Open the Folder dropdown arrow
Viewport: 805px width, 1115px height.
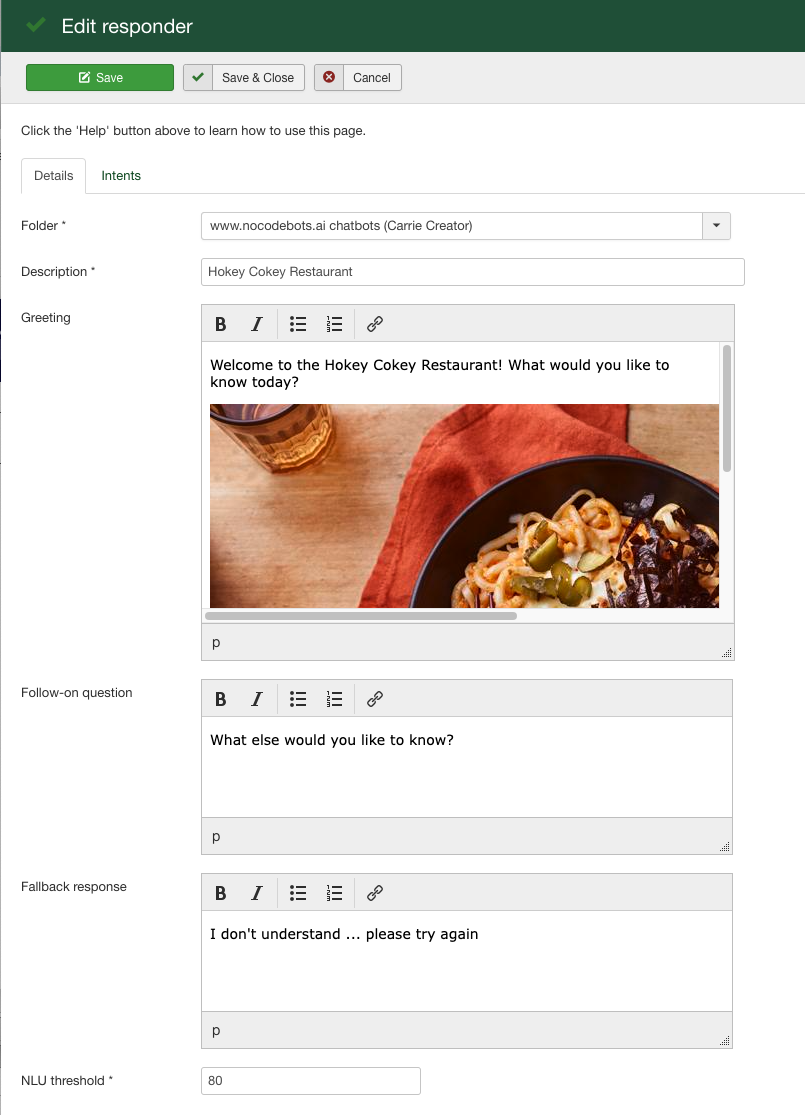coord(716,226)
